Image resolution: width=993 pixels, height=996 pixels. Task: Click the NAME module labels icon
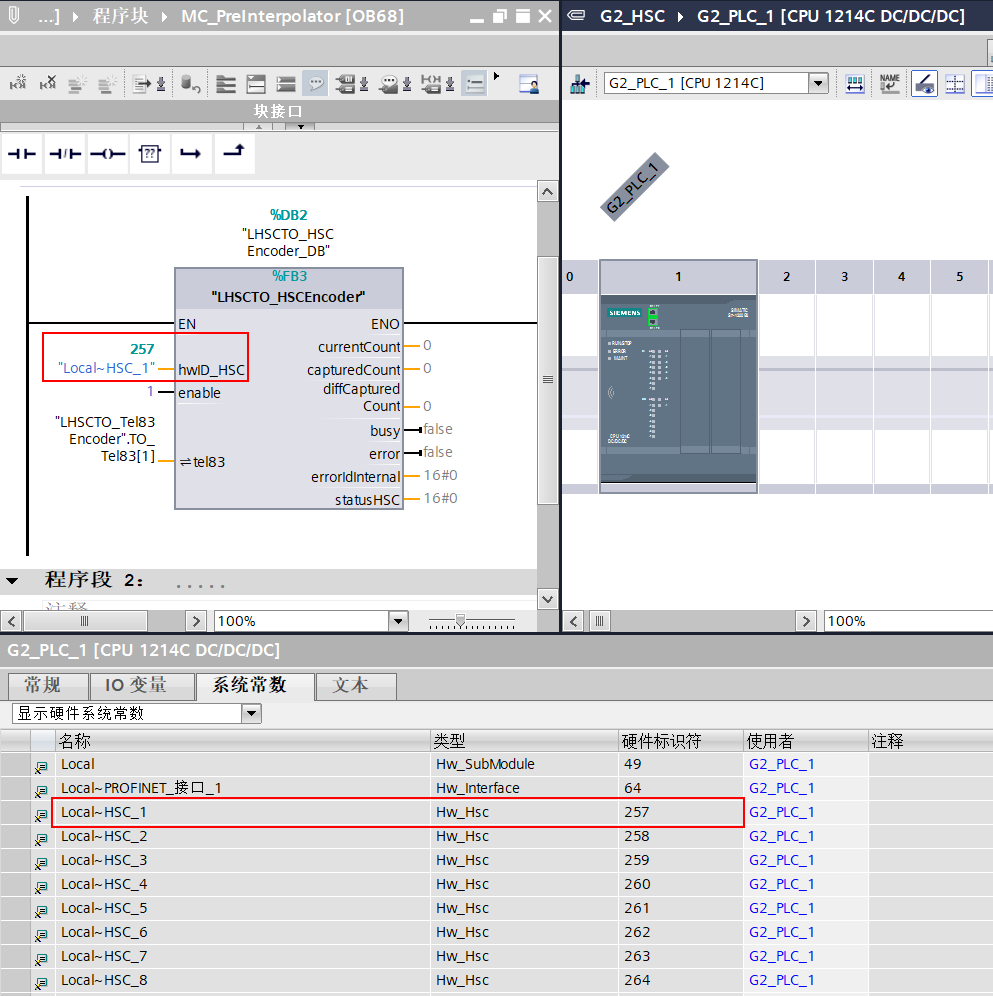[x=889, y=83]
